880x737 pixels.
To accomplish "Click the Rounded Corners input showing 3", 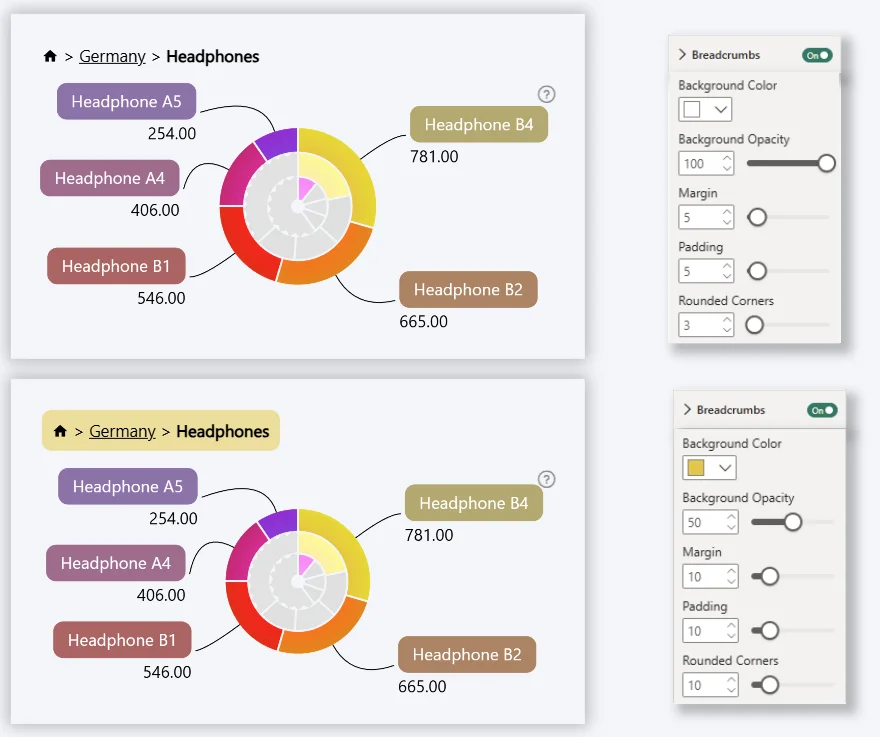I will coord(698,325).
